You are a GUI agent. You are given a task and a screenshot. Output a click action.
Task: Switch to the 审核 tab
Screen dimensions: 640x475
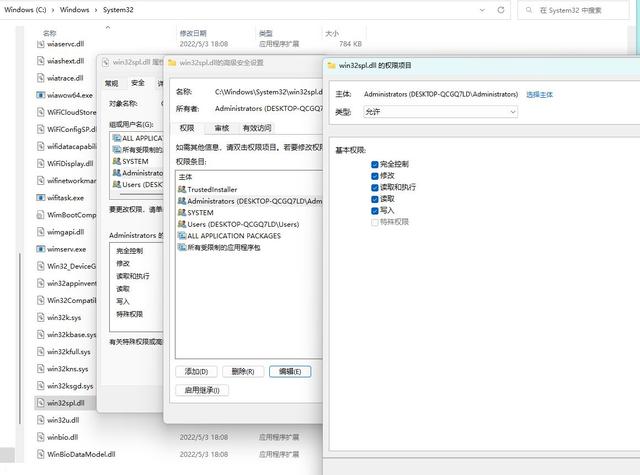tap(221, 128)
